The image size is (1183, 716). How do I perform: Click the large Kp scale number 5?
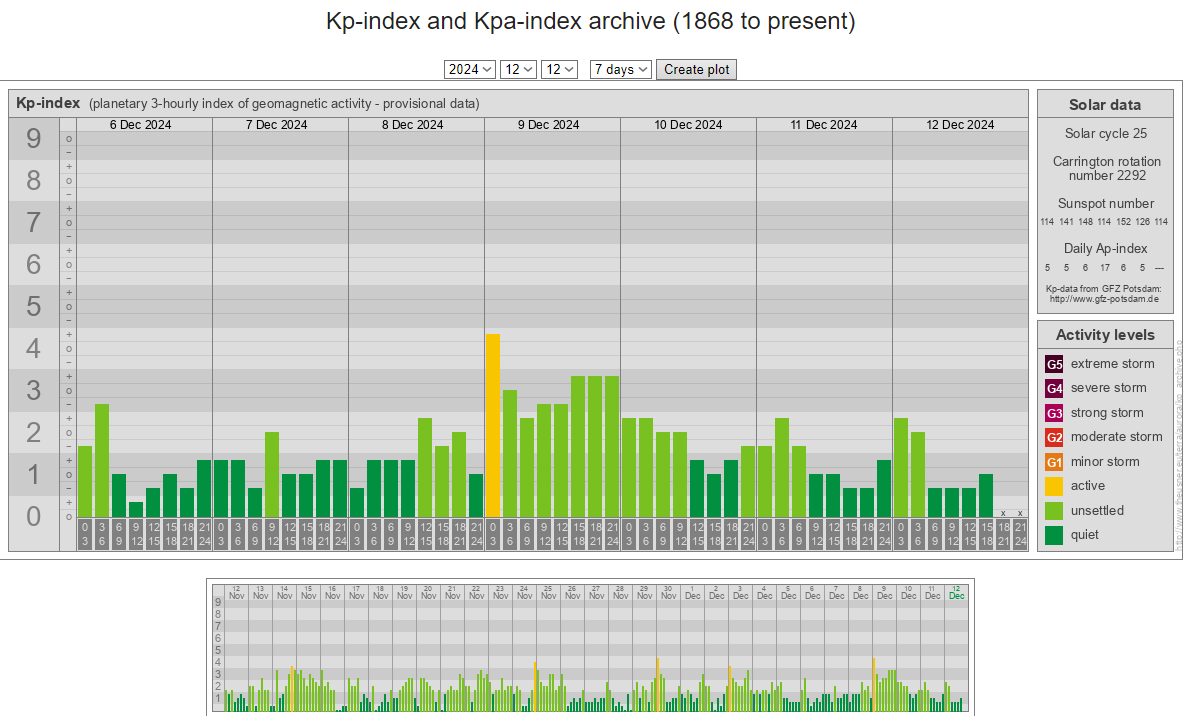pyautogui.click(x=33, y=306)
